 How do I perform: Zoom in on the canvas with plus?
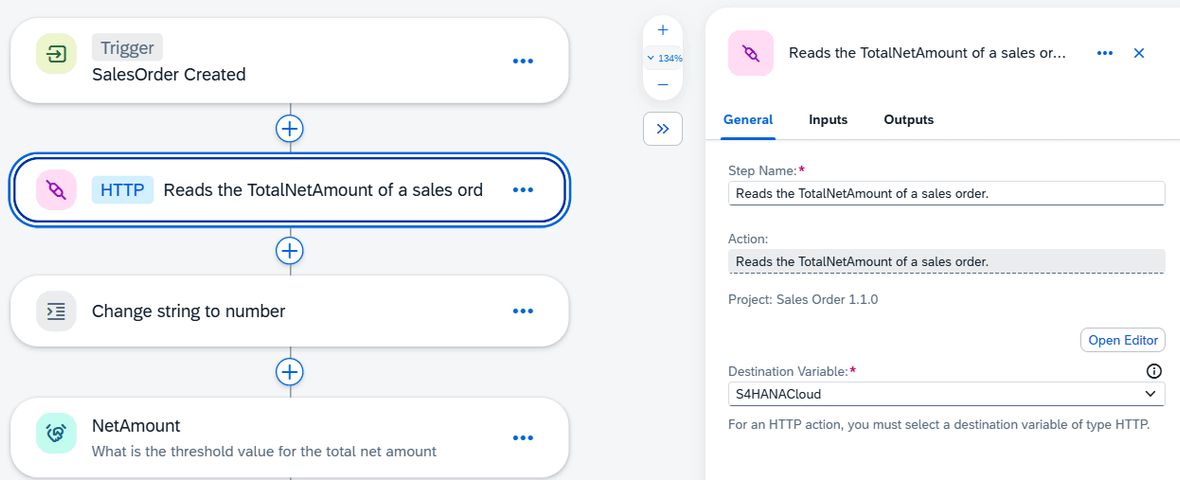[x=663, y=30]
